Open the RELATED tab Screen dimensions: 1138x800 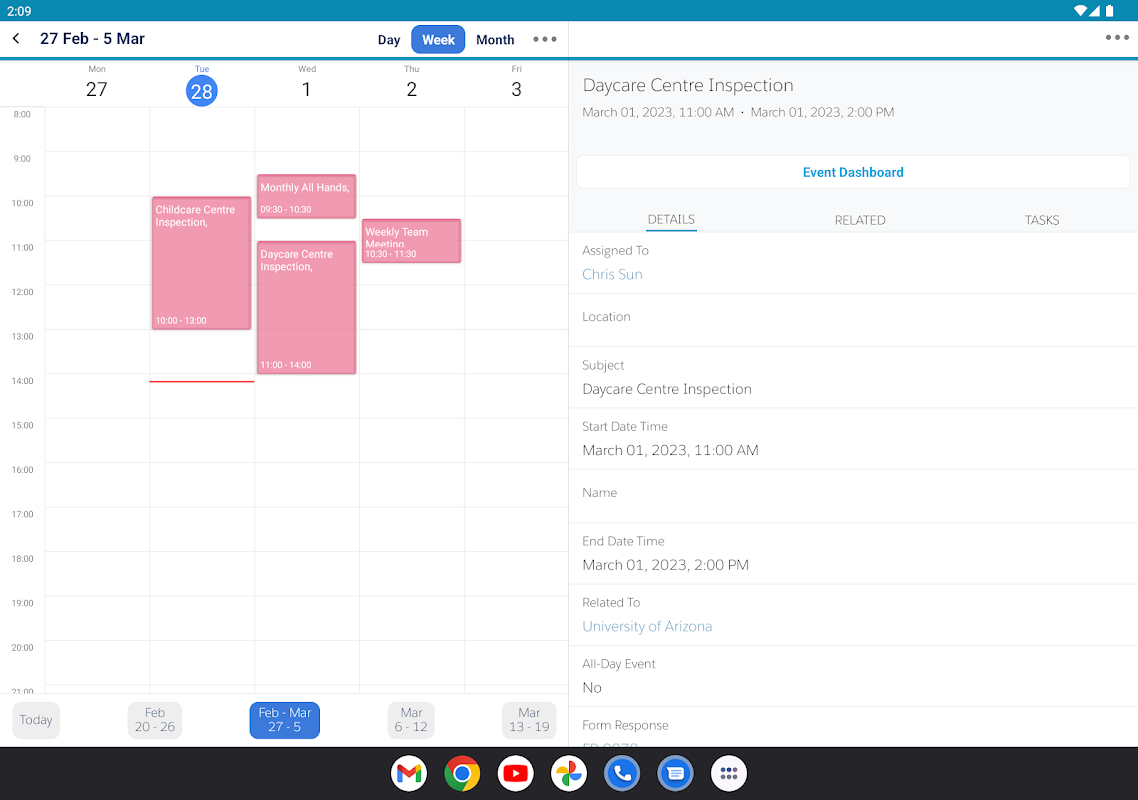click(x=860, y=220)
